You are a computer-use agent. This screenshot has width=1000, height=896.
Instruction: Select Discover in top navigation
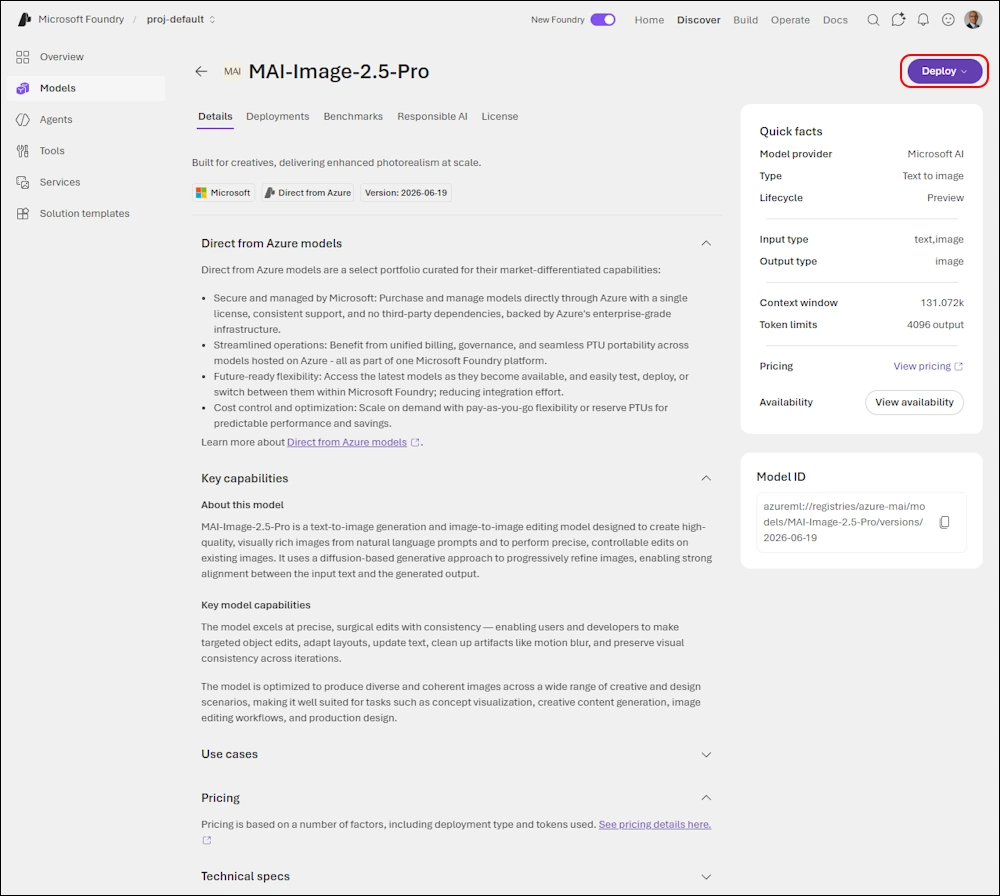click(x=699, y=20)
